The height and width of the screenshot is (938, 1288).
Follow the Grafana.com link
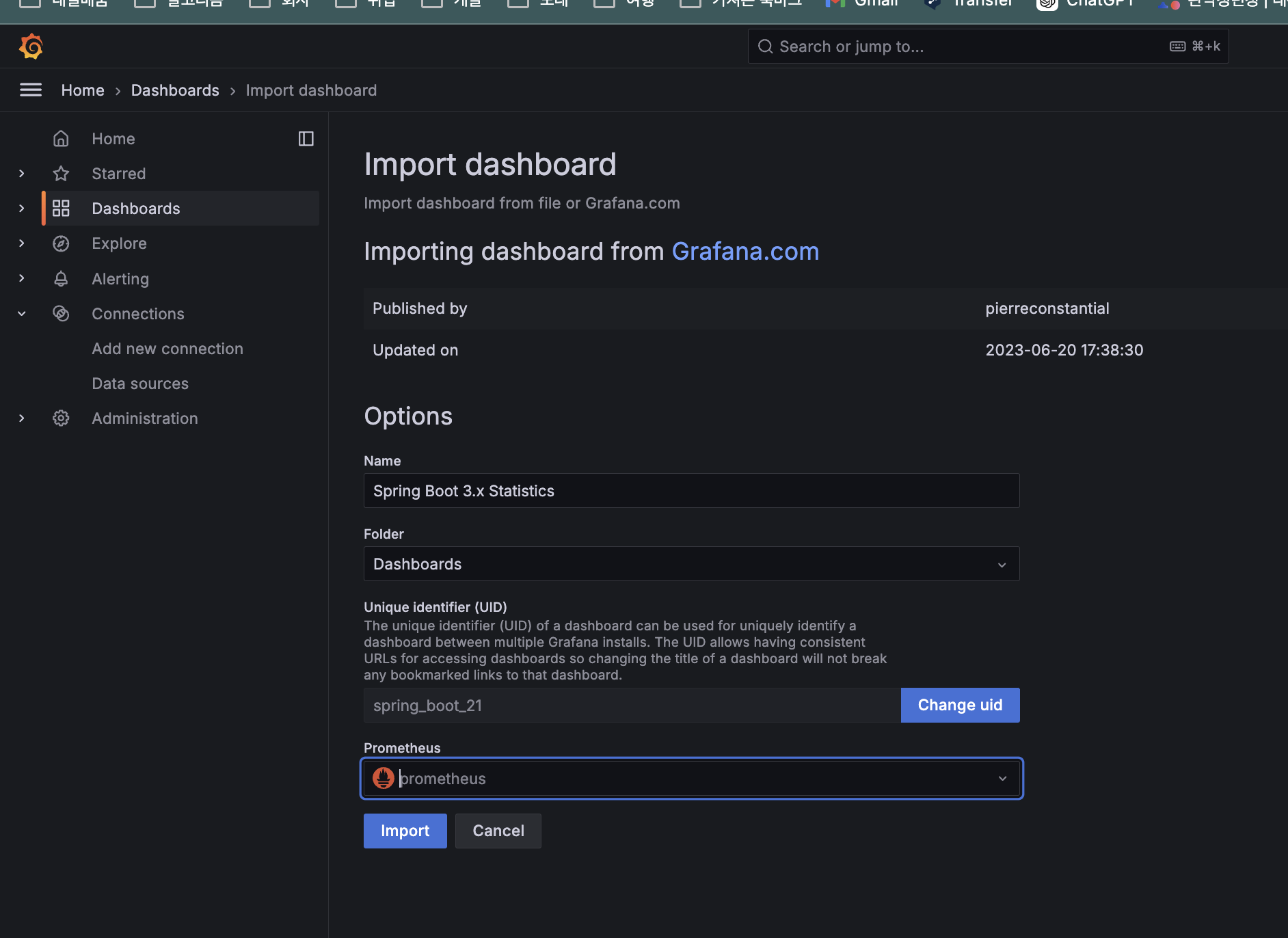745,252
